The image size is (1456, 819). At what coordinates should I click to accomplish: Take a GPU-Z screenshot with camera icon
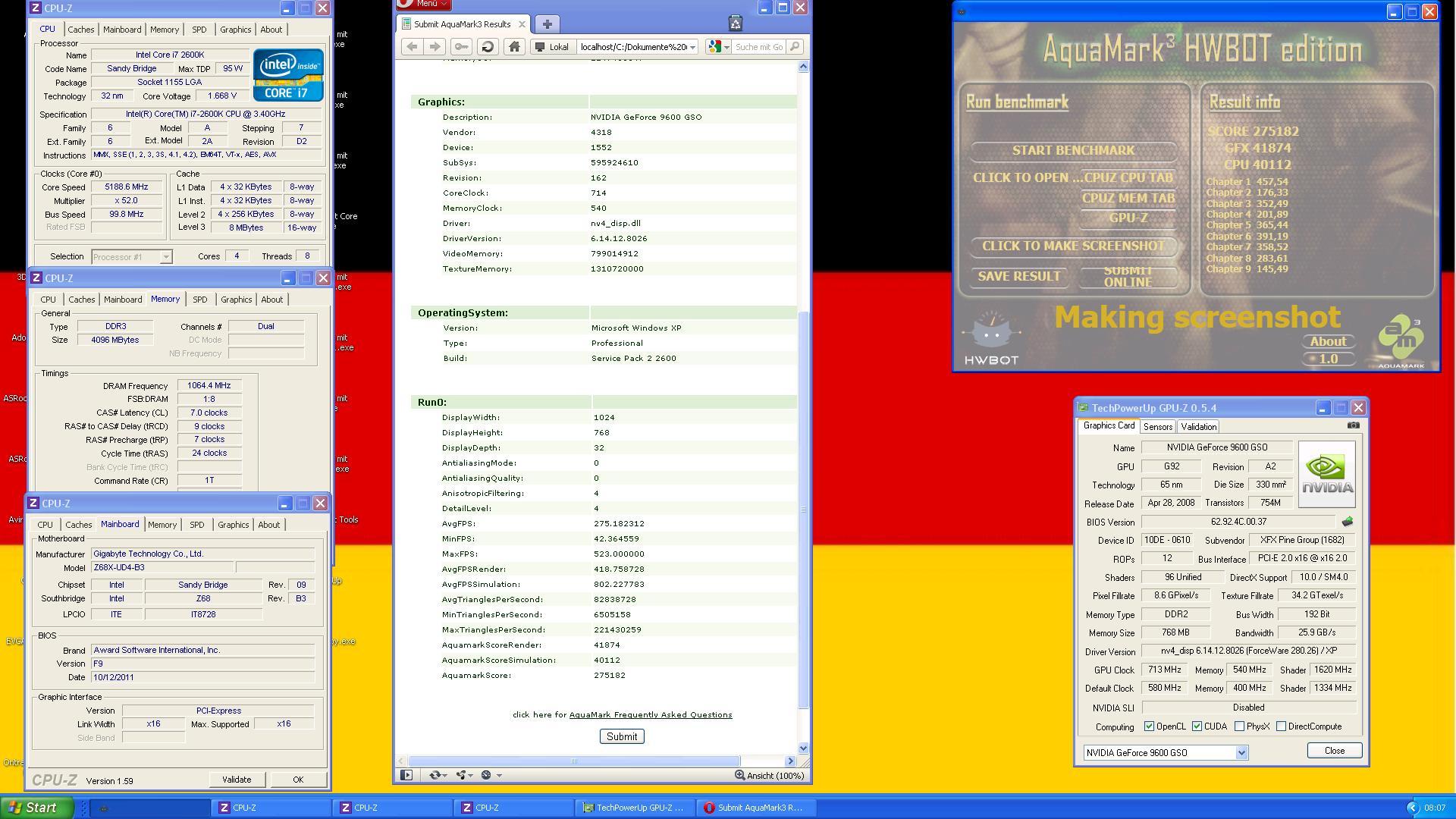(1354, 425)
